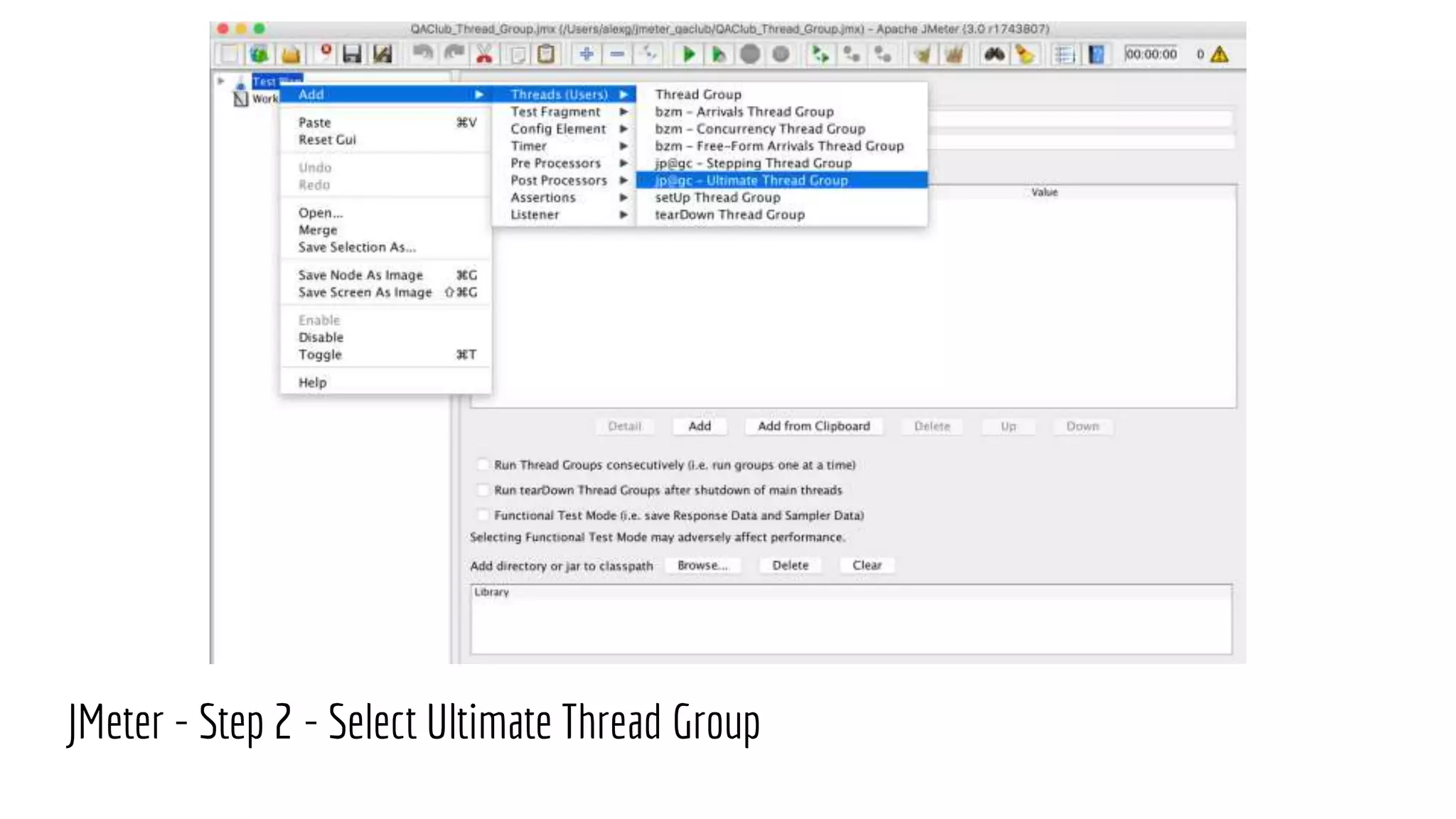Choose plain Thread Group menu item

click(781, 95)
